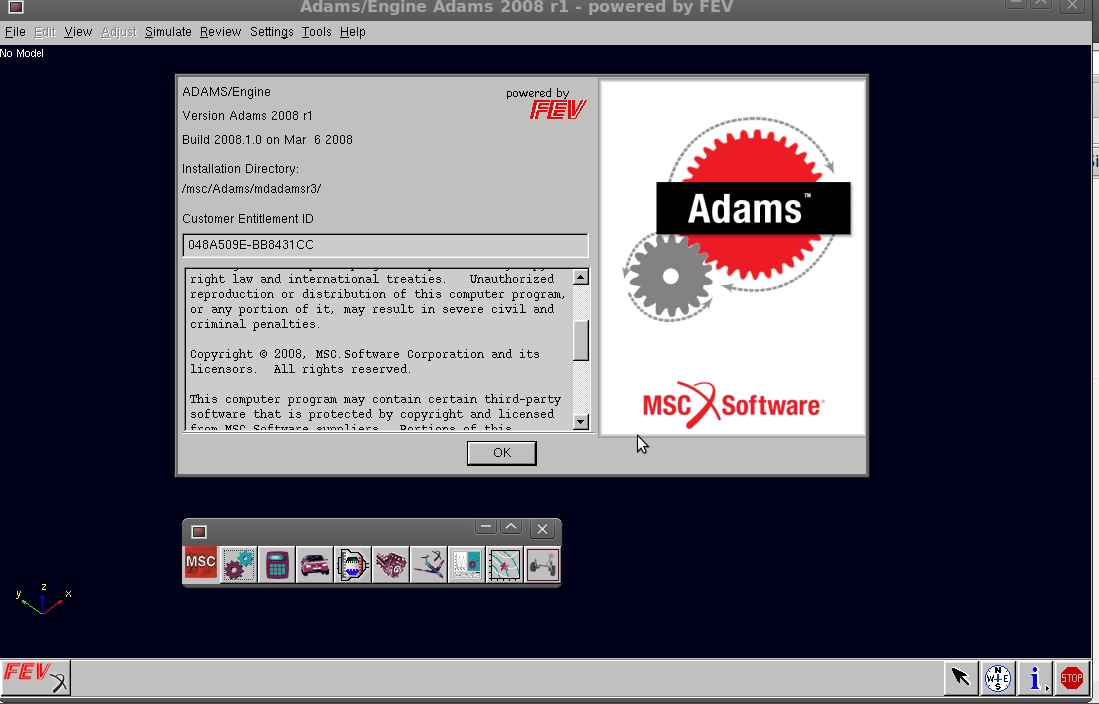Open the File menu
The image size is (1099, 704).
coord(15,32)
